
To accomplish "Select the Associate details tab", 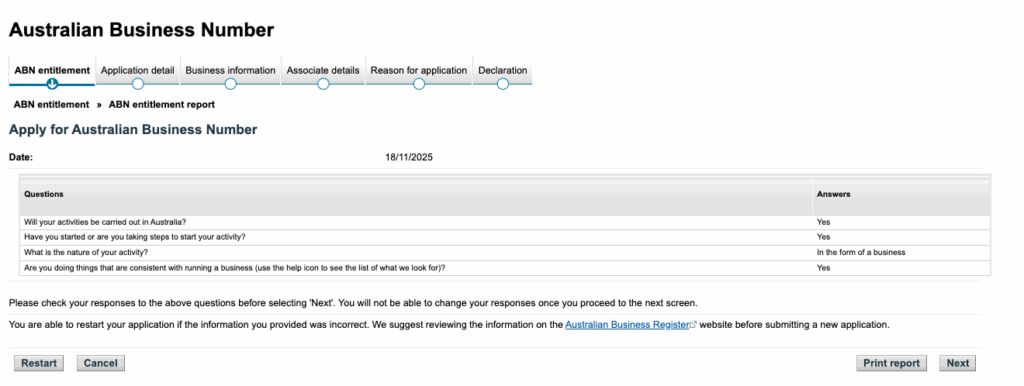I will tap(323, 71).
